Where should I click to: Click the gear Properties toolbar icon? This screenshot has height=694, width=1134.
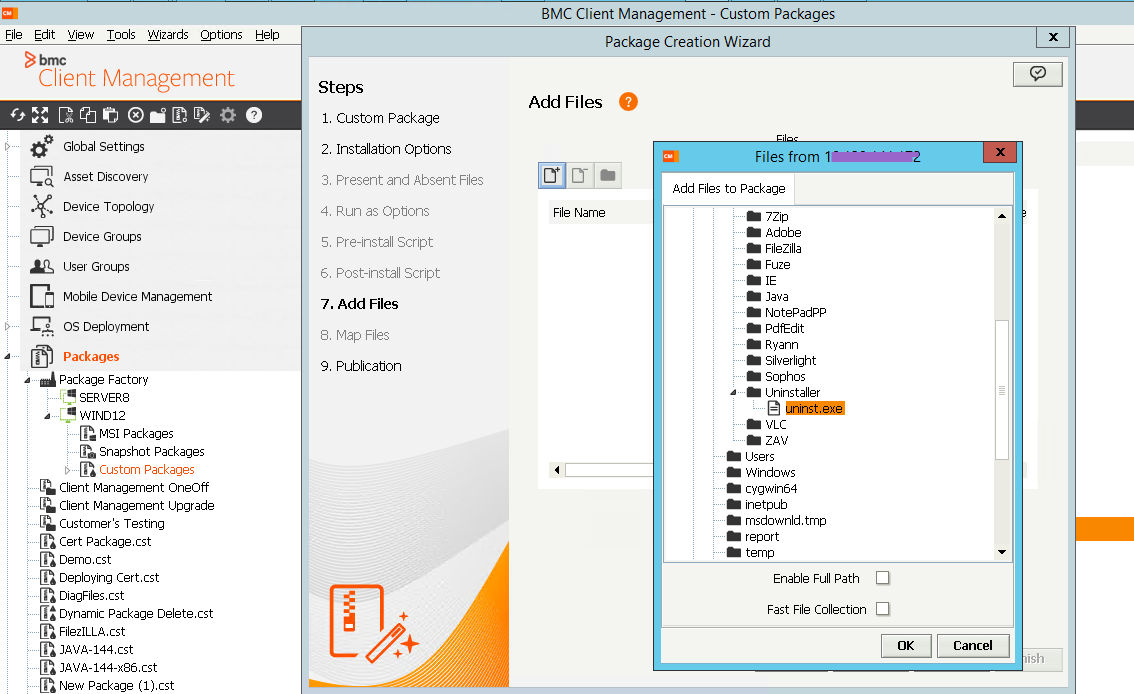[228, 115]
